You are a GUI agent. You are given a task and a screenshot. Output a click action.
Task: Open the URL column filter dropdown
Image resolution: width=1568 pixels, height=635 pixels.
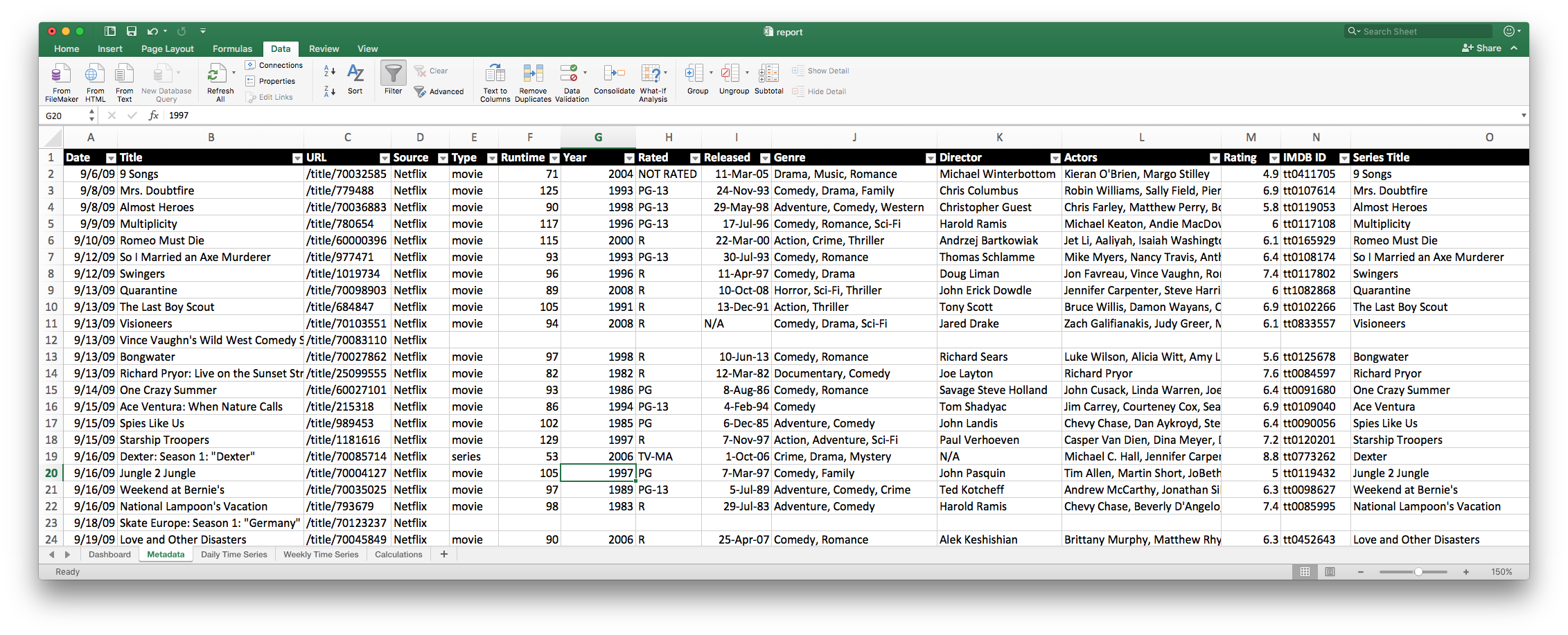click(x=385, y=158)
